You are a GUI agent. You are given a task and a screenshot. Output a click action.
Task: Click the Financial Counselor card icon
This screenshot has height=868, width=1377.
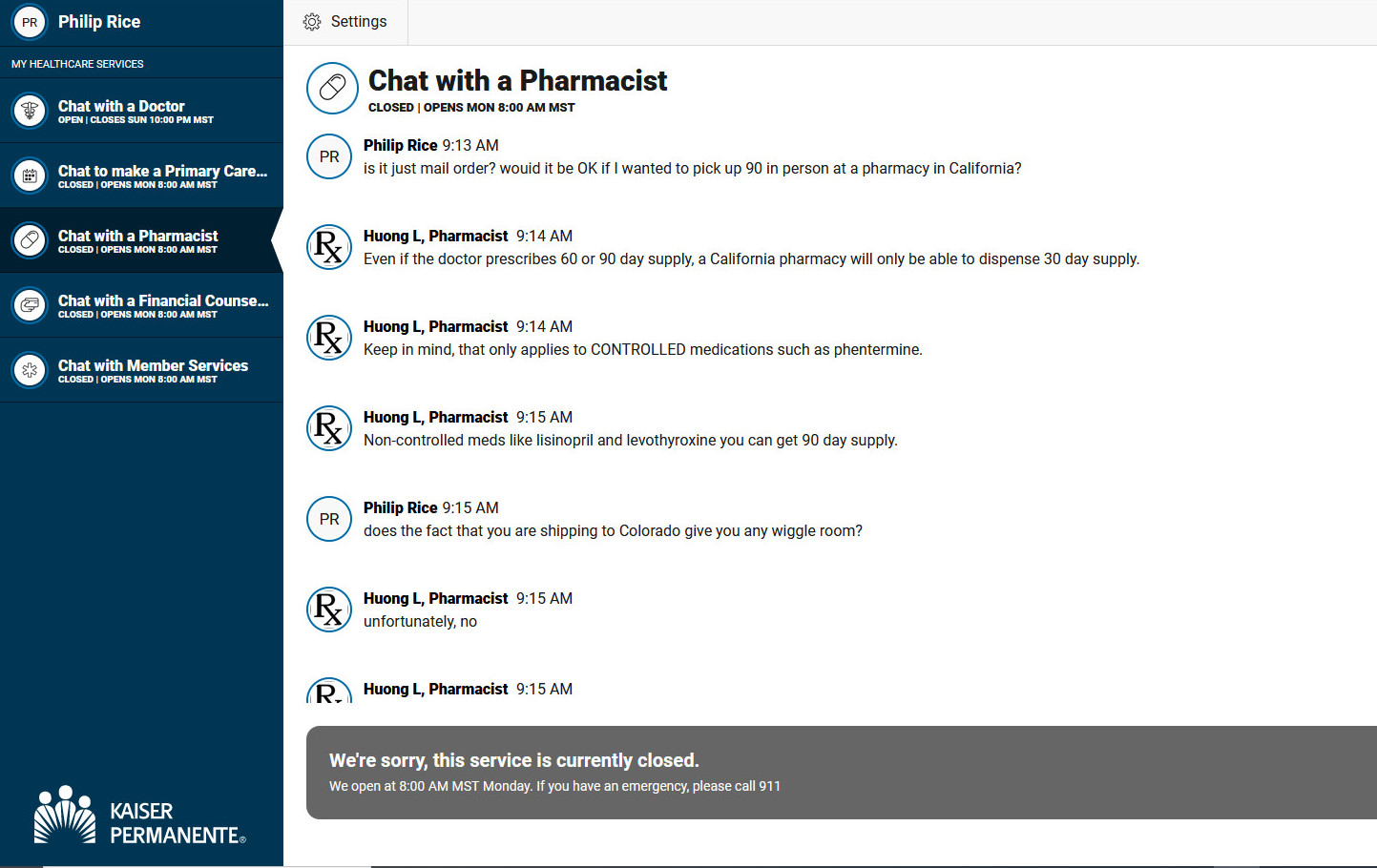click(30, 305)
